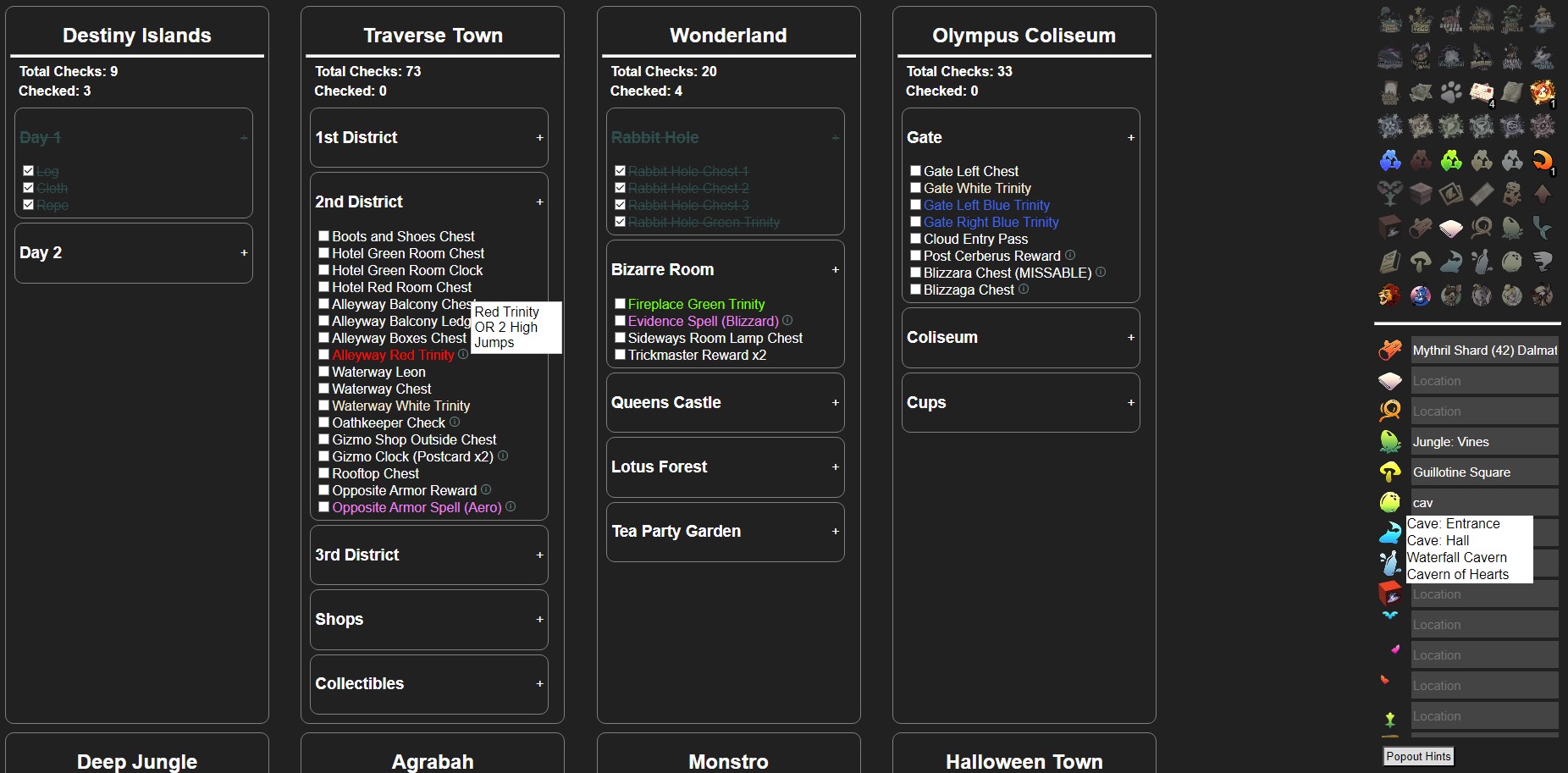
Task: Click the Simba summon icon
Action: click(x=1389, y=295)
